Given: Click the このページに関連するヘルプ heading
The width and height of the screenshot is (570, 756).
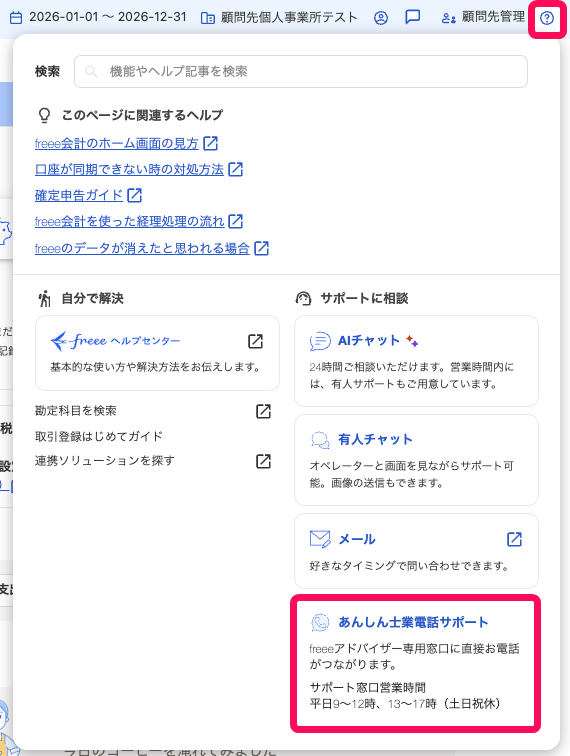Looking at the screenshot, I should click(x=142, y=115).
